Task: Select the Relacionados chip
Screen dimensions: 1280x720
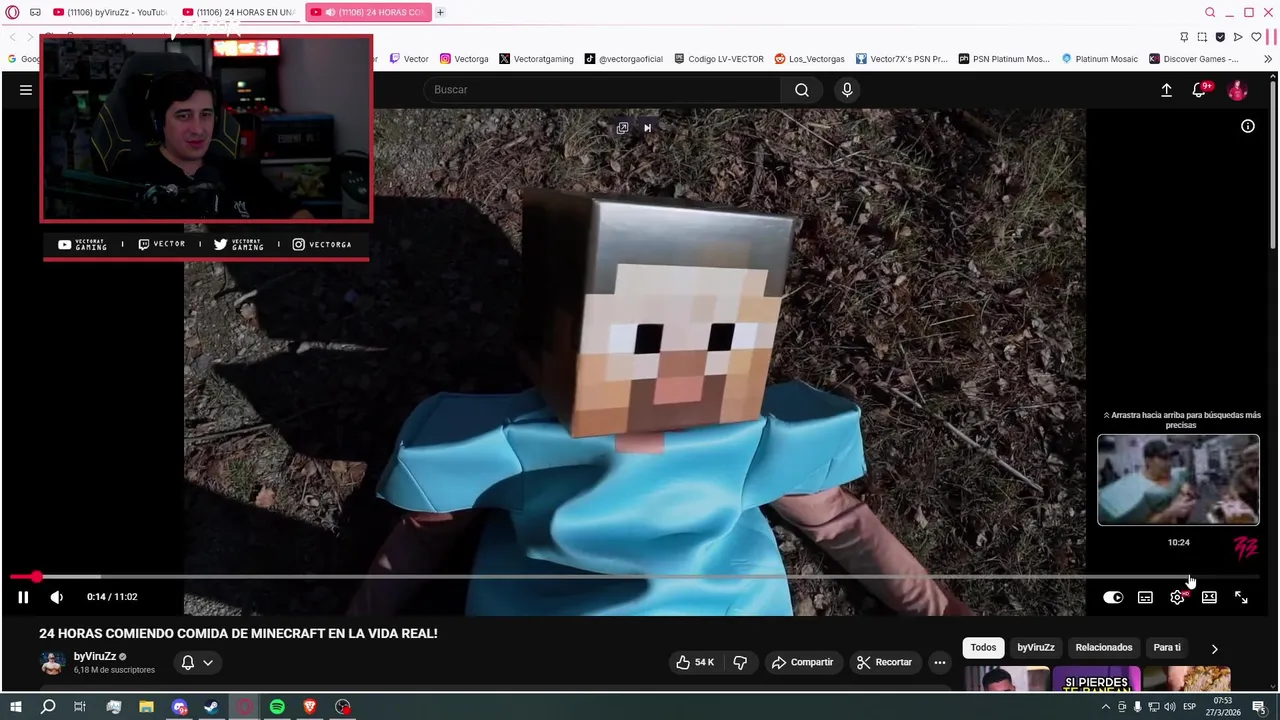Action: pyautogui.click(x=1104, y=647)
